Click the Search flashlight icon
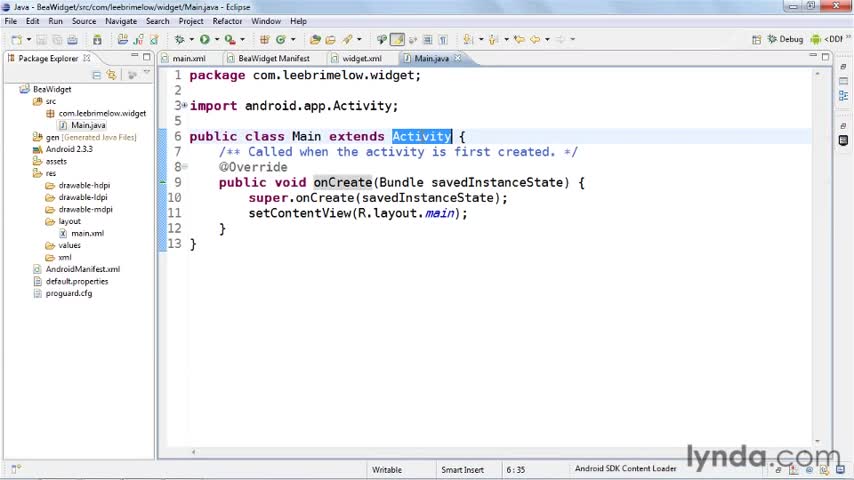Screen dimensions: 854x480 [x=347, y=40]
